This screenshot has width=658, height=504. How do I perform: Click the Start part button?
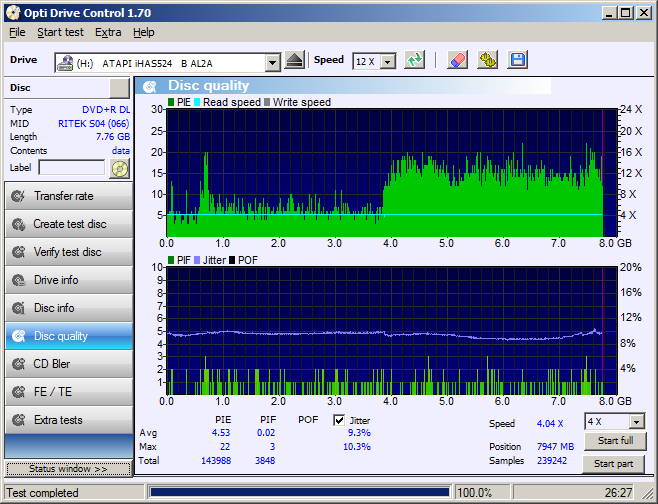614,464
